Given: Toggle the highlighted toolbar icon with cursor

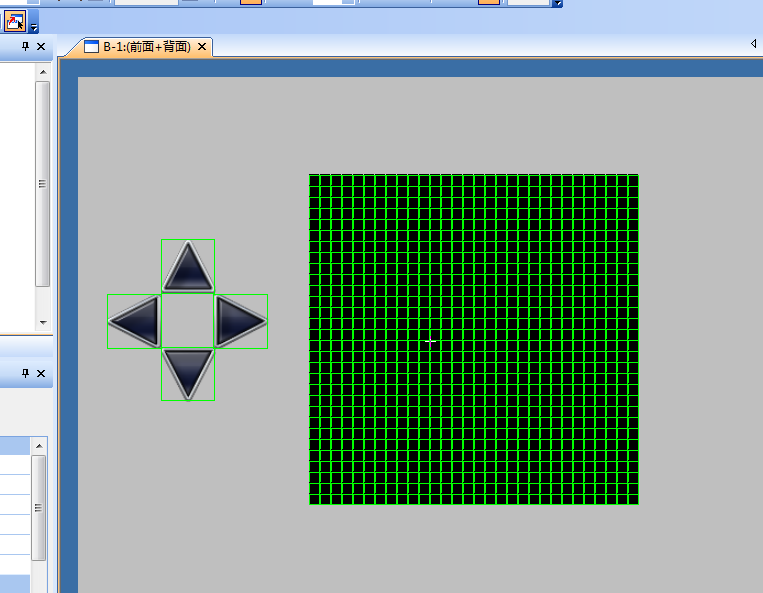Looking at the screenshot, I should 15,22.
